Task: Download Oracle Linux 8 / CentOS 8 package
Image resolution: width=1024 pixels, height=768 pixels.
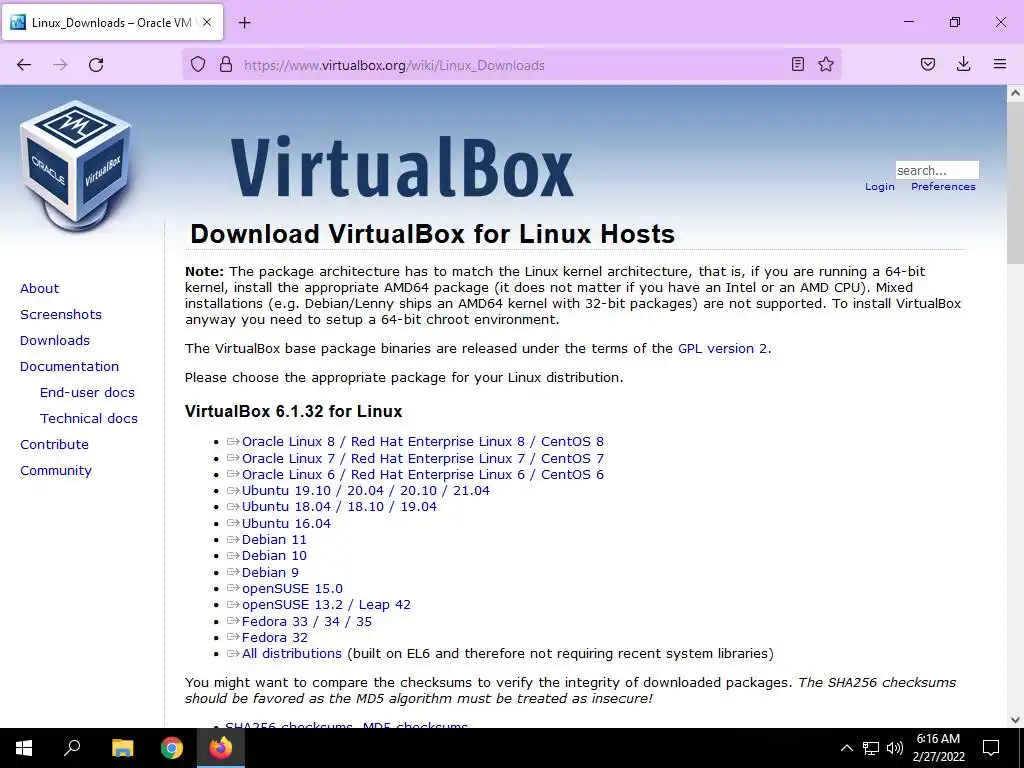Action: (423, 442)
